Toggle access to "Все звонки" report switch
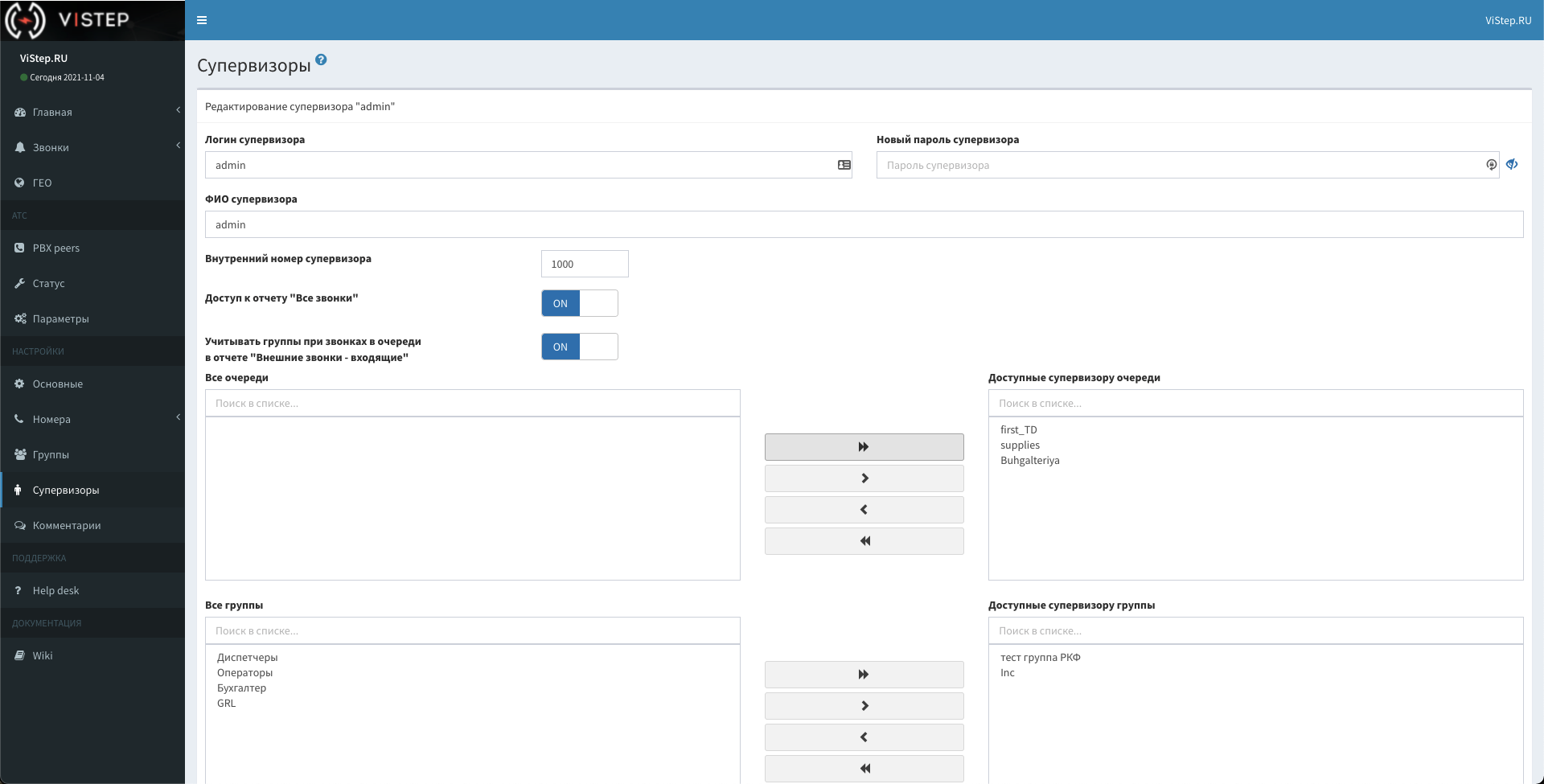 579,303
